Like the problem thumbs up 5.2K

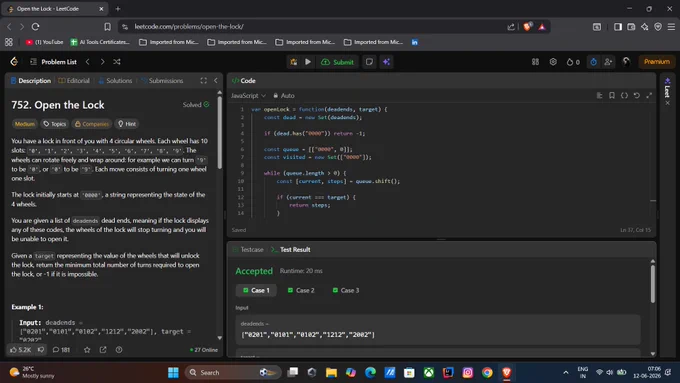(x=21, y=350)
